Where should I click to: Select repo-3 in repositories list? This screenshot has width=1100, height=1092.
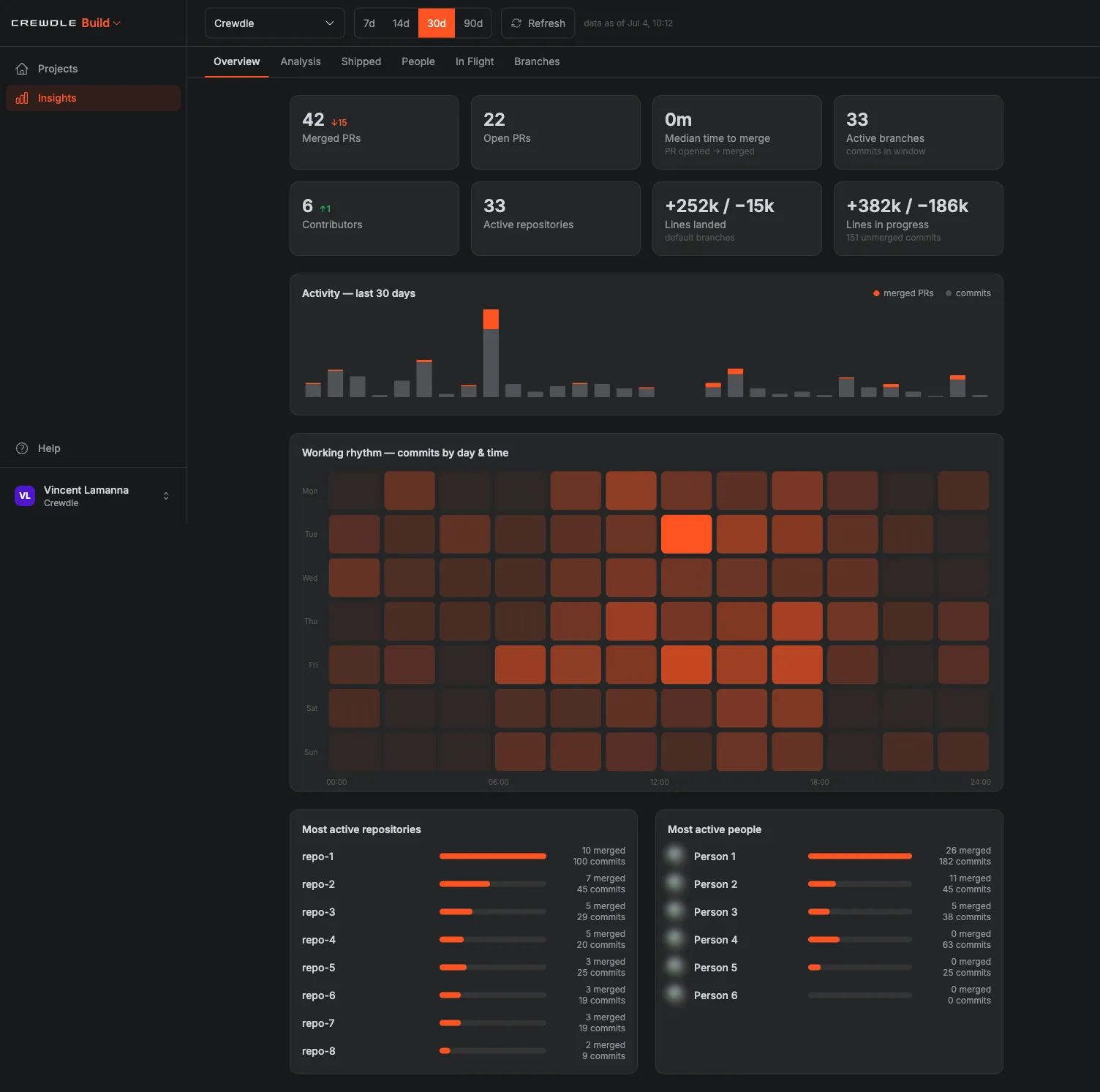(464, 912)
